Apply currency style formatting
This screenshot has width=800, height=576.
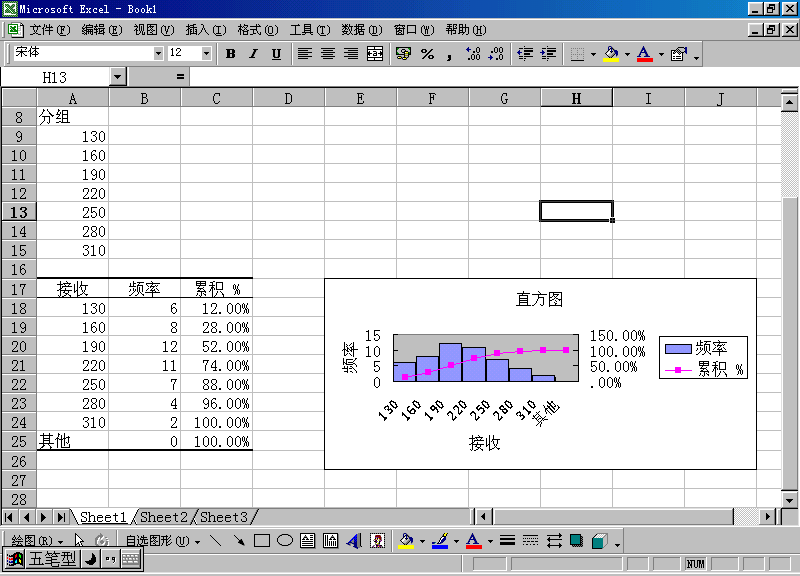(x=403, y=54)
